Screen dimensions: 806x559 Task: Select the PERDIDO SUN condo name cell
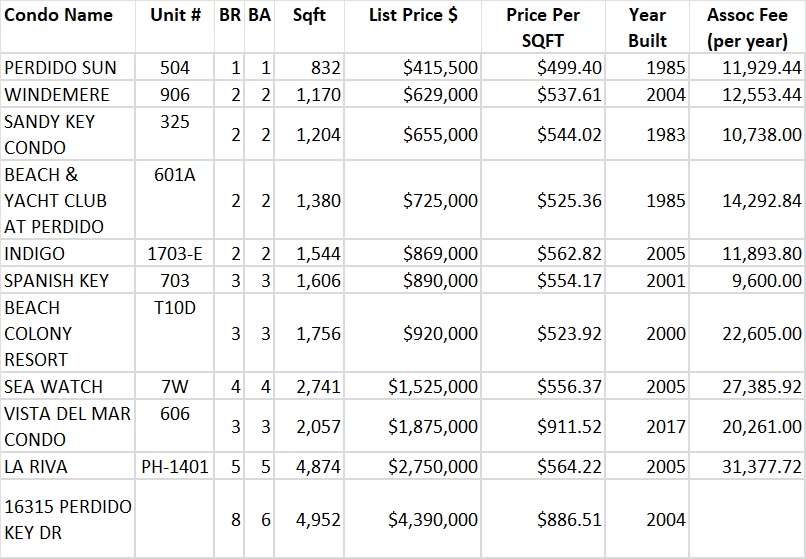tap(61, 68)
